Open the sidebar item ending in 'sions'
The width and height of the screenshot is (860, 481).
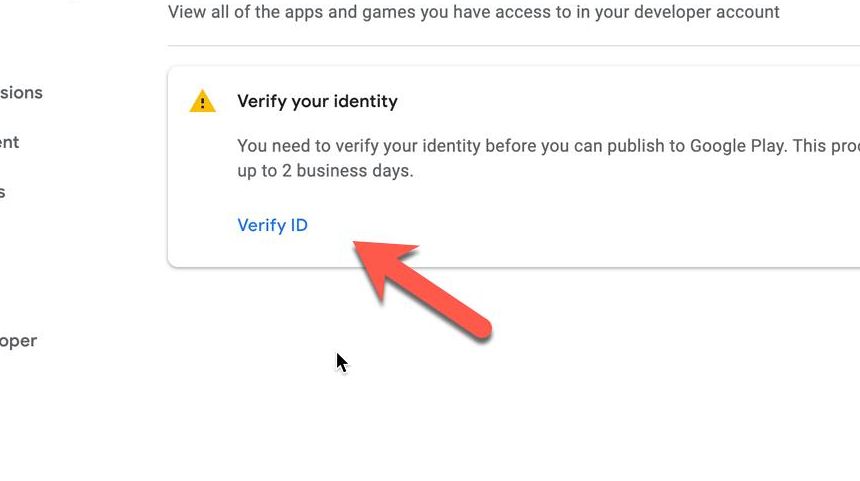[21, 93]
